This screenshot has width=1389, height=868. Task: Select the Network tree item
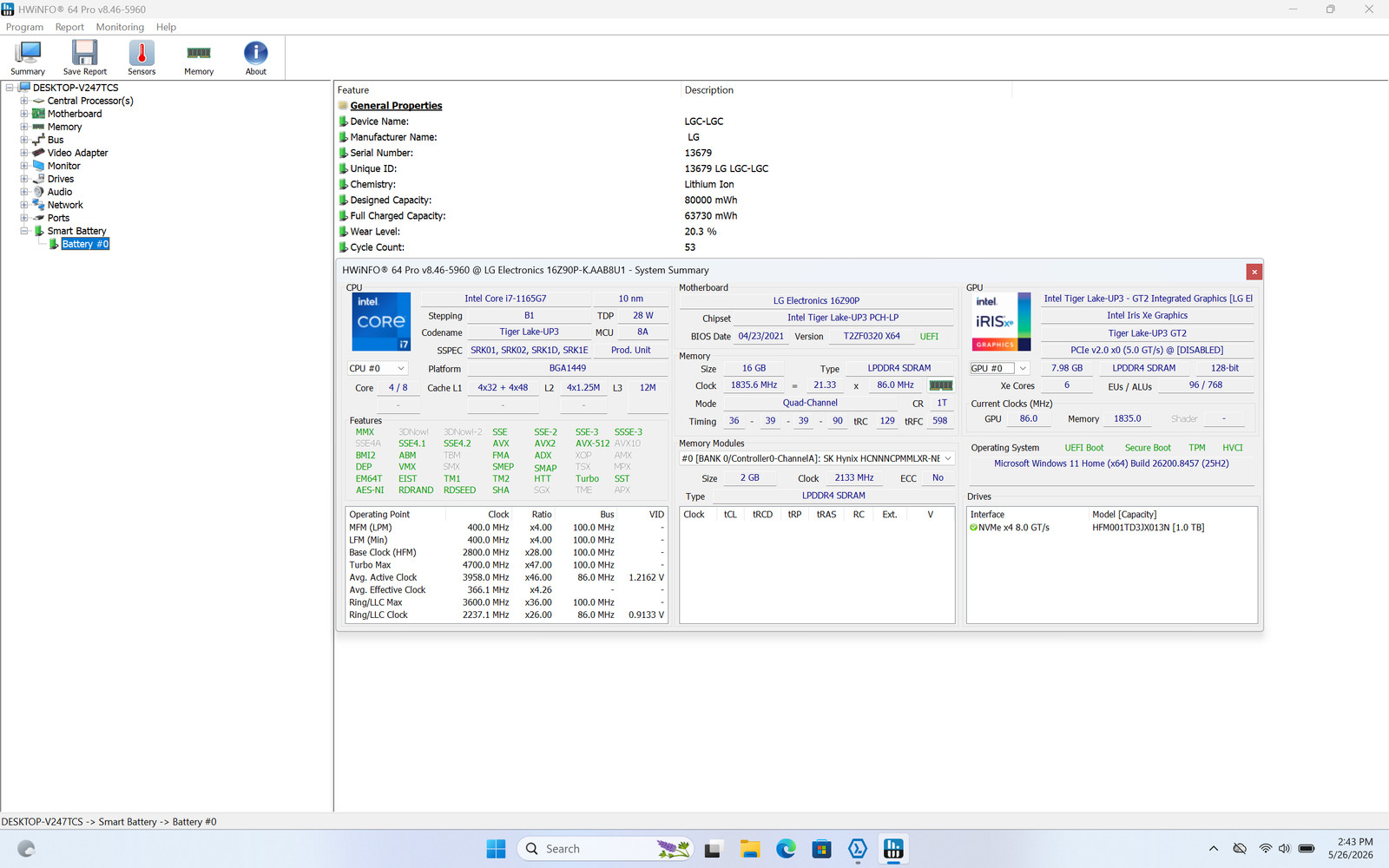(x=65, y=205)
